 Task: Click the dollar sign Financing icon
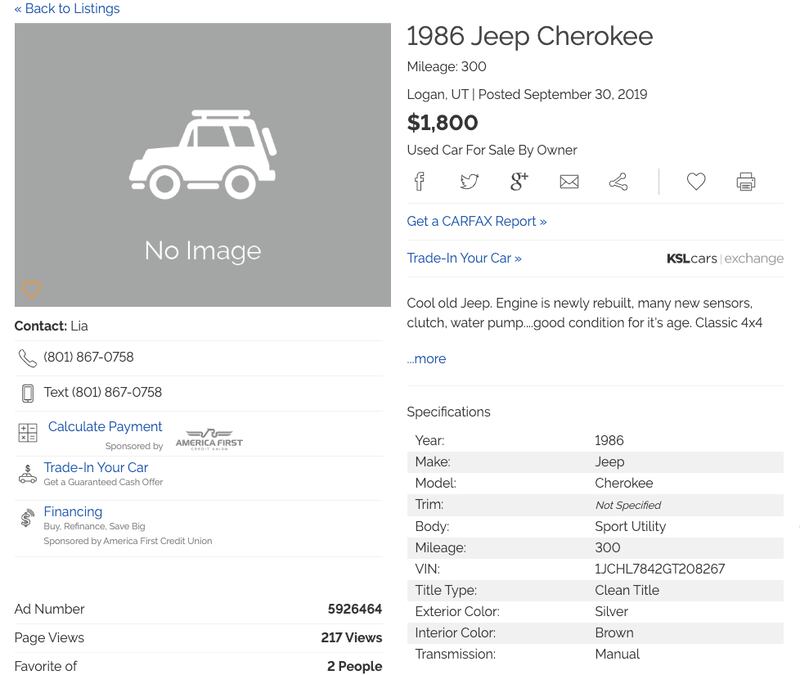click(27, 518)
